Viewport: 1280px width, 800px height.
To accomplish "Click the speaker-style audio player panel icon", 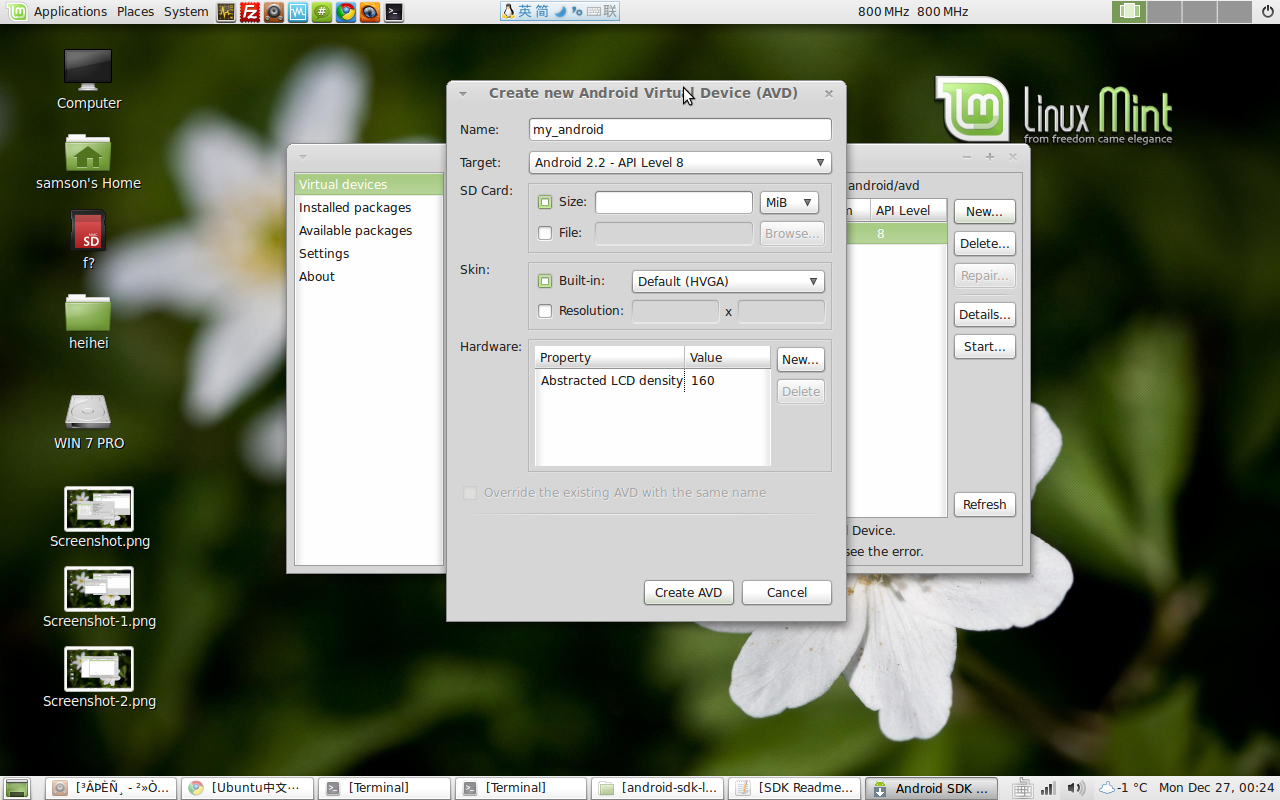I will pyautogui.click(x=274, y=12).
